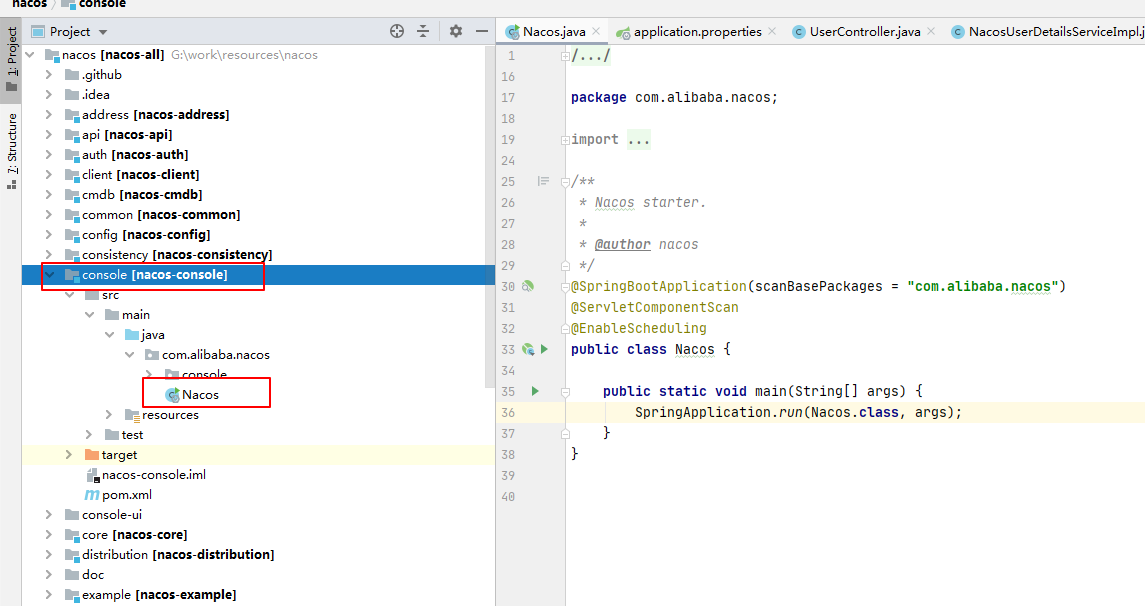
Task: Click the Locate/Scroll from Source crosshair icon
Action: click(397, 31)
